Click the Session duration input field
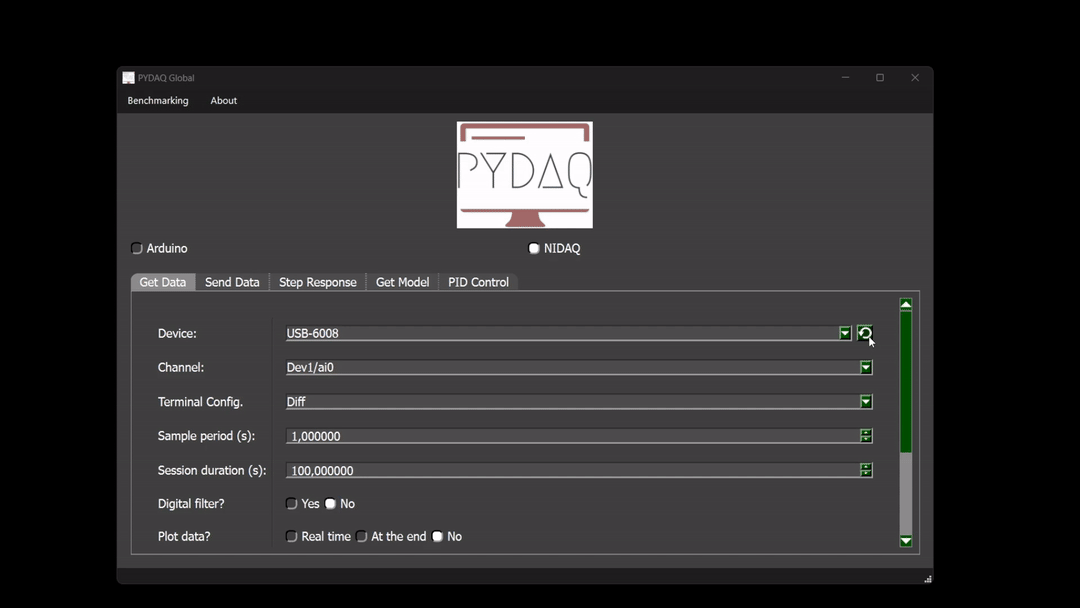Screen dimensions: 1080x608 click(x=570, y=470)
